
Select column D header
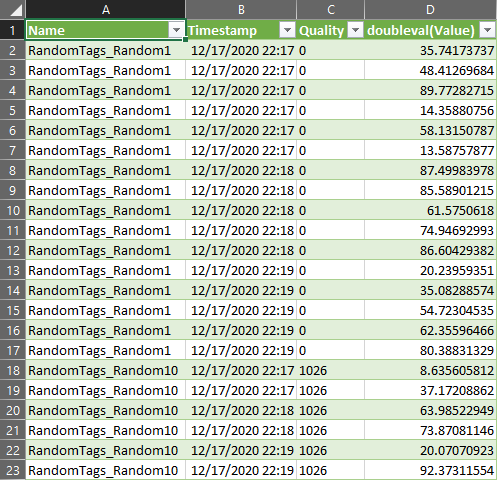430,9
